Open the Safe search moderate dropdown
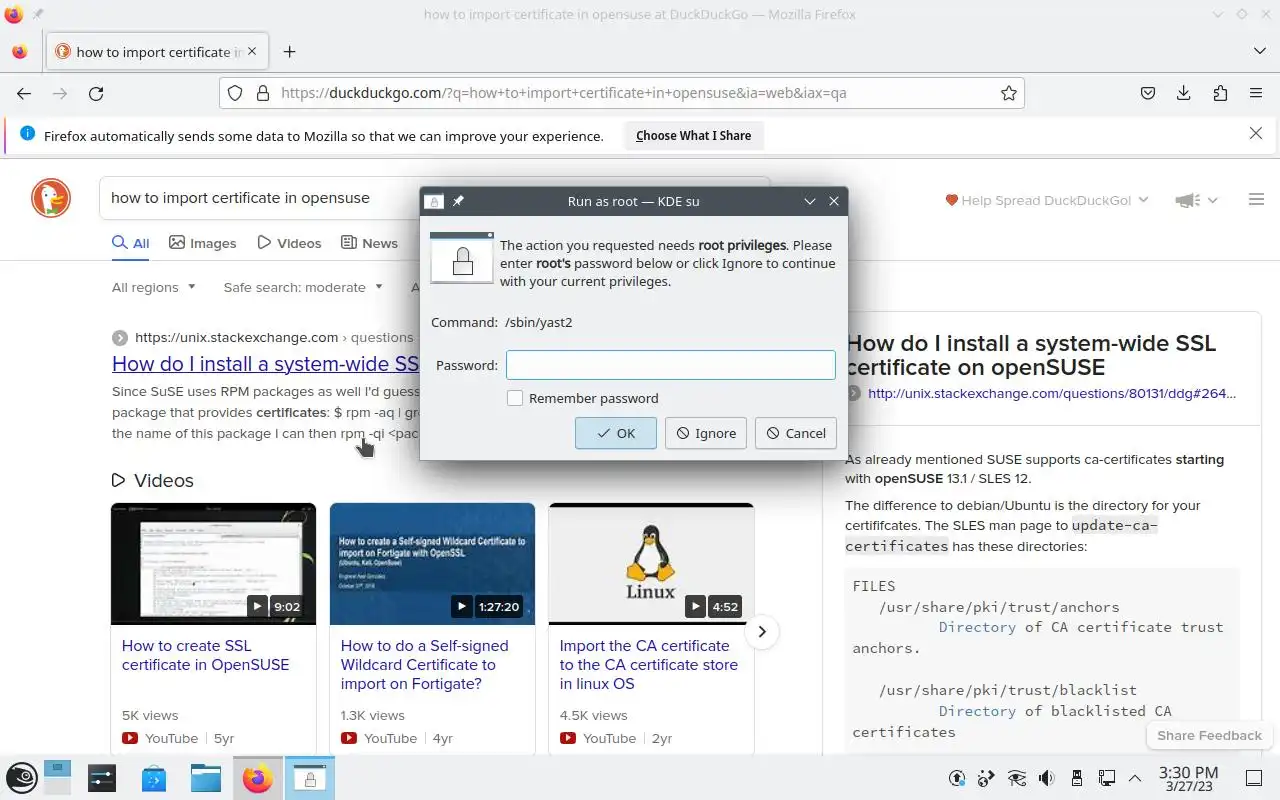The width and height of the screenshot is (1280, 800). coord(303,287)
